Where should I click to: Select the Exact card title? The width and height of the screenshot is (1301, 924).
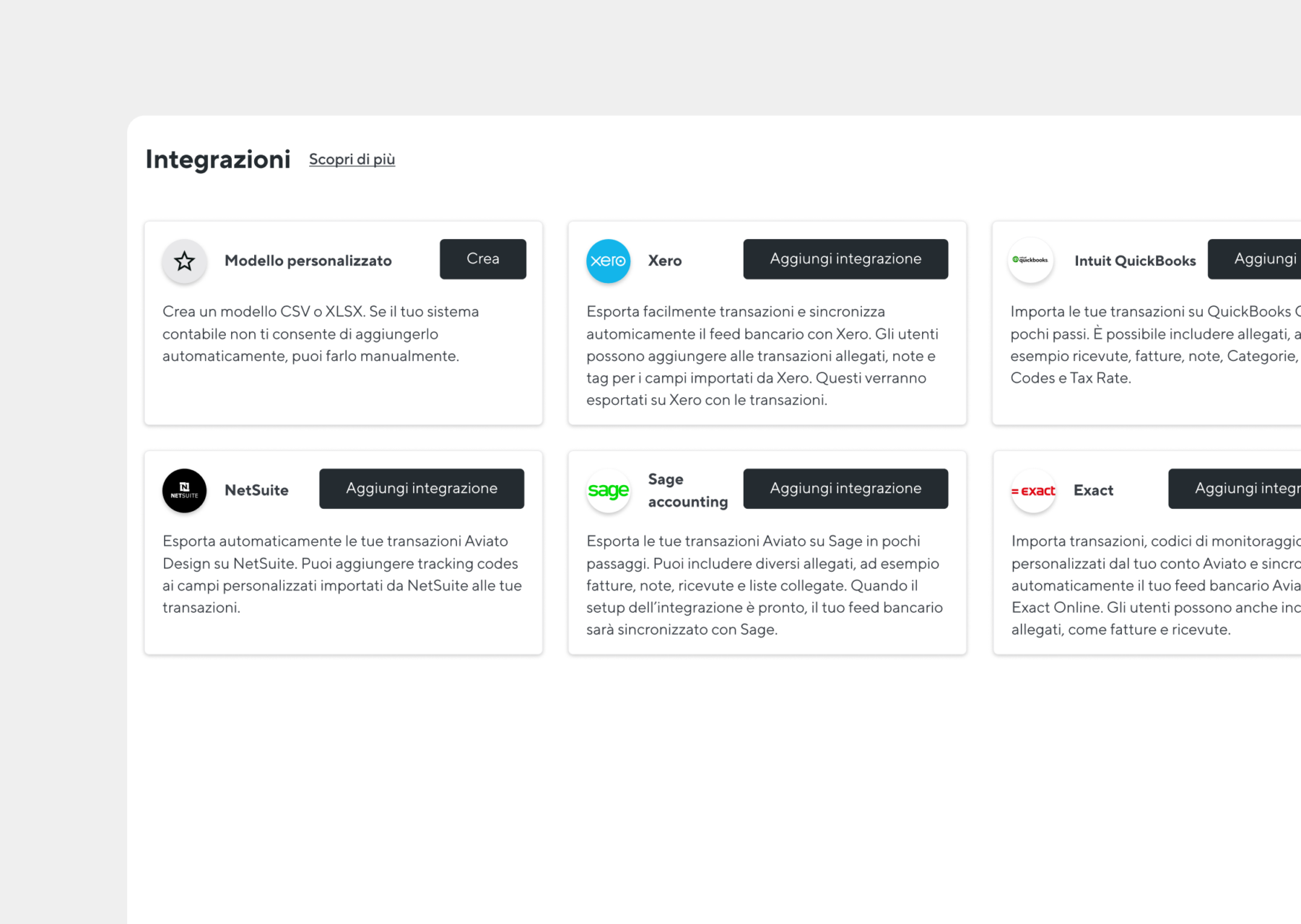[x=1093, y=490]
